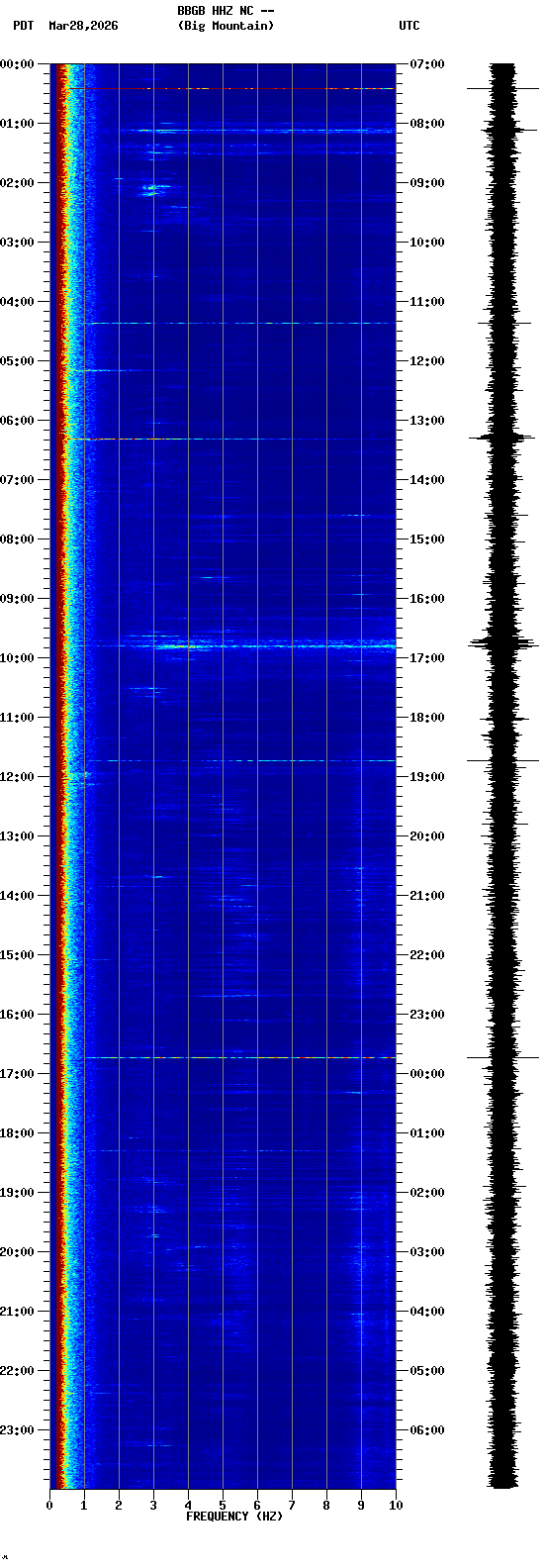
Task: Click the 'UTC' timezone label
Action: [x=409, y=26]
